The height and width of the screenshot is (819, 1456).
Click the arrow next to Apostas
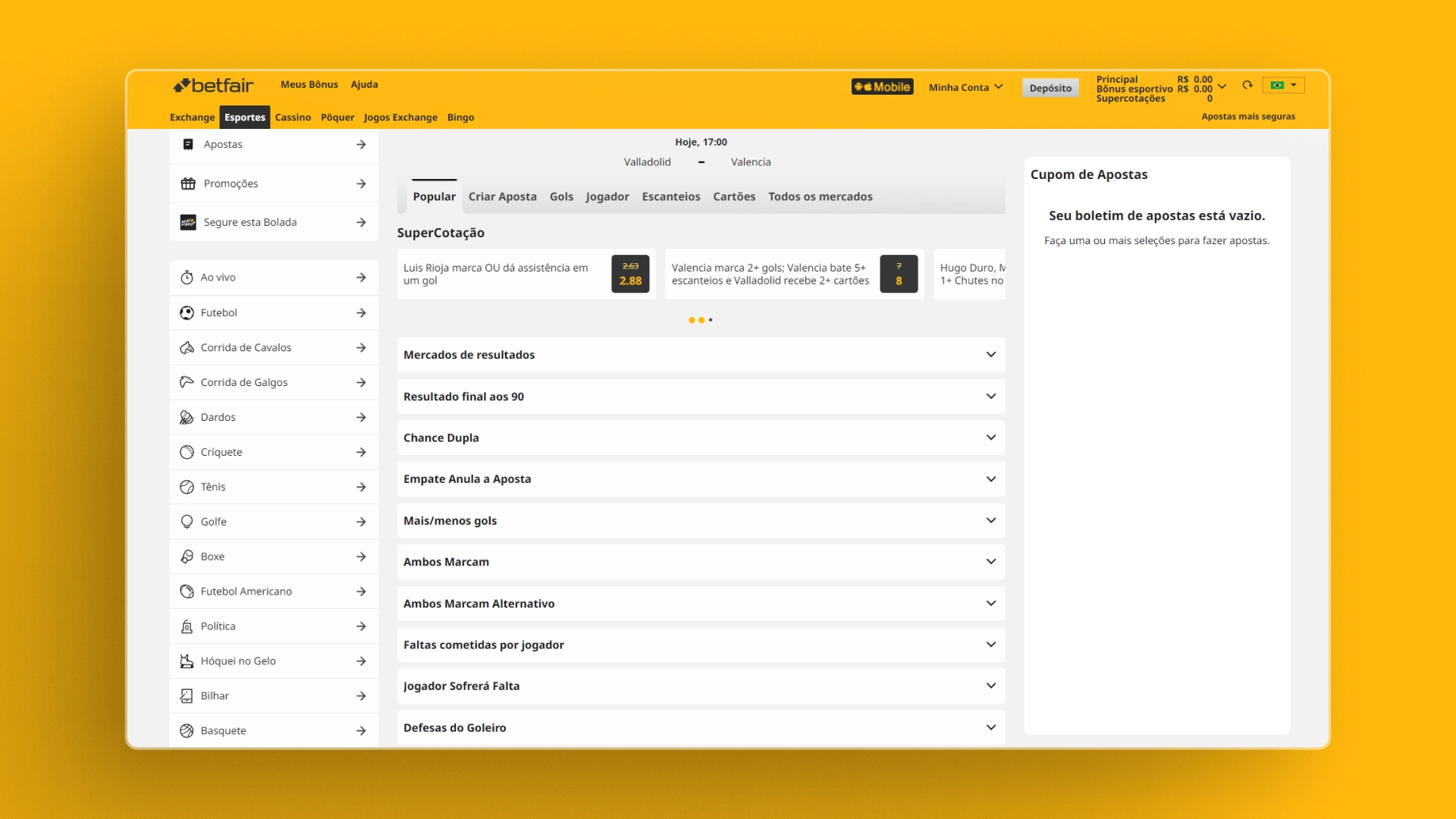(361, 144)
